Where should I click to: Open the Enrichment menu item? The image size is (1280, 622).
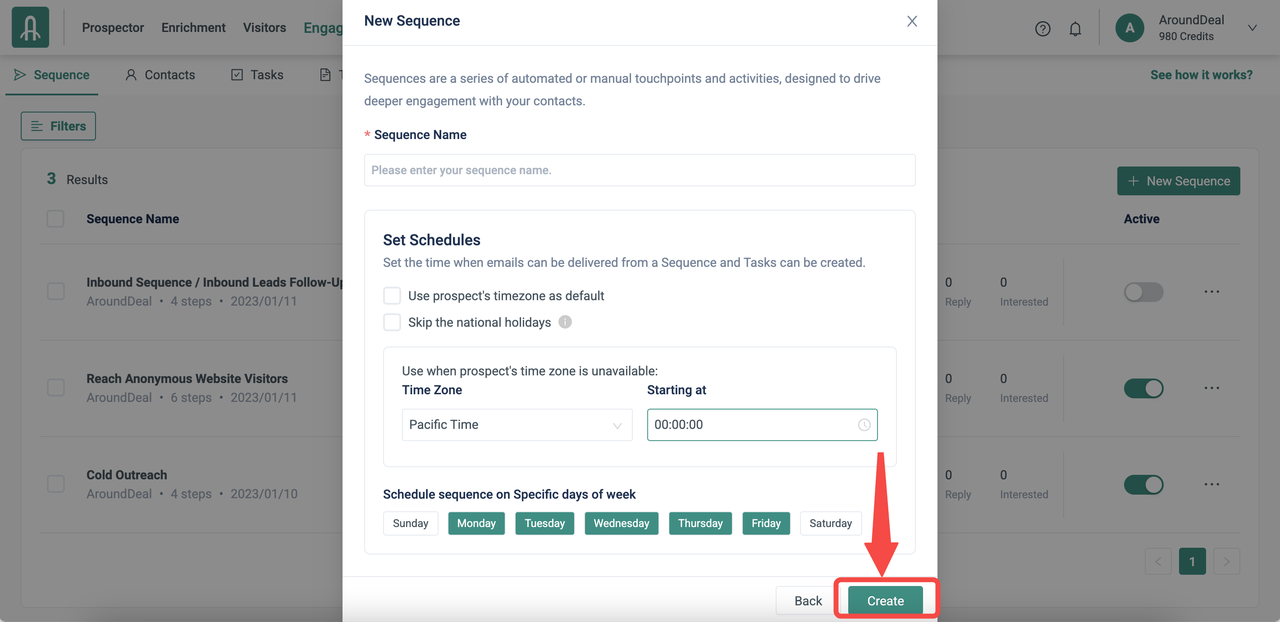194,28
